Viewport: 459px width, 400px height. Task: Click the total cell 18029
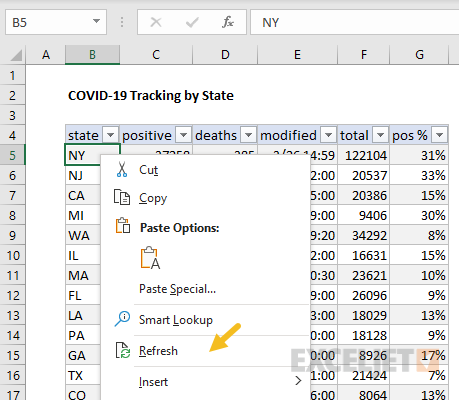[364, 315]
